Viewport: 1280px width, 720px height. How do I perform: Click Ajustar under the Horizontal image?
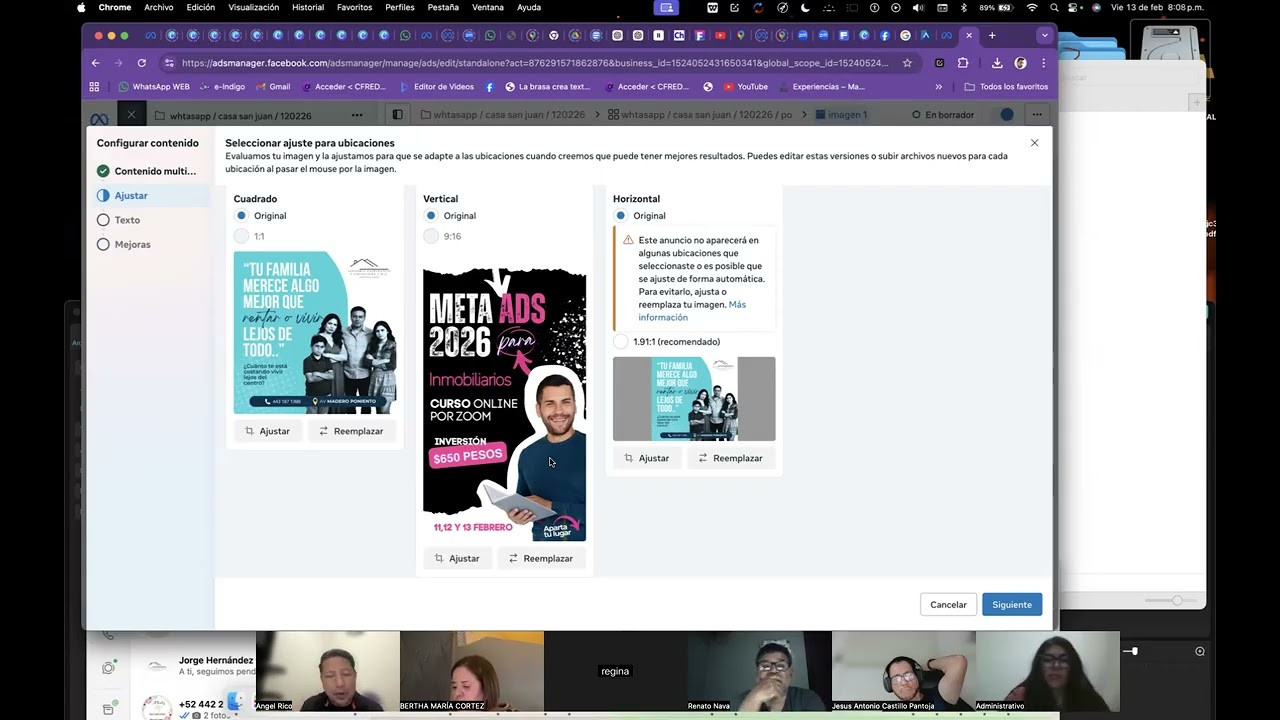point(647,458)
